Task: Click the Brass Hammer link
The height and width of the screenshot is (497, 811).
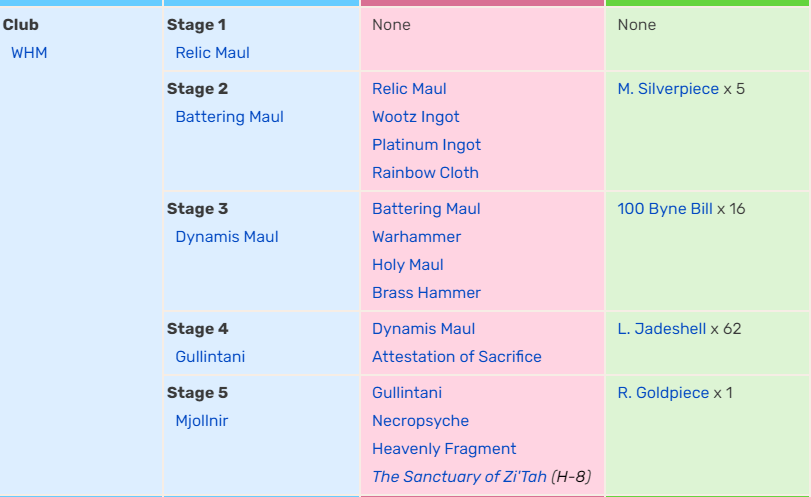Action: click(426, 293)
